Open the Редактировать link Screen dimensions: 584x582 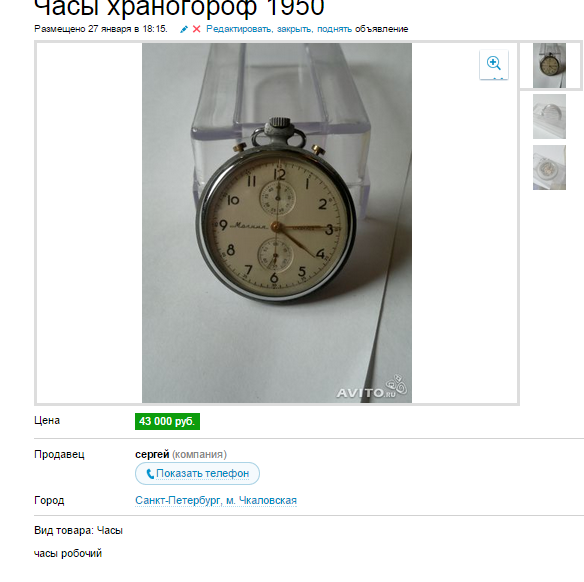(x=239, y=29)
